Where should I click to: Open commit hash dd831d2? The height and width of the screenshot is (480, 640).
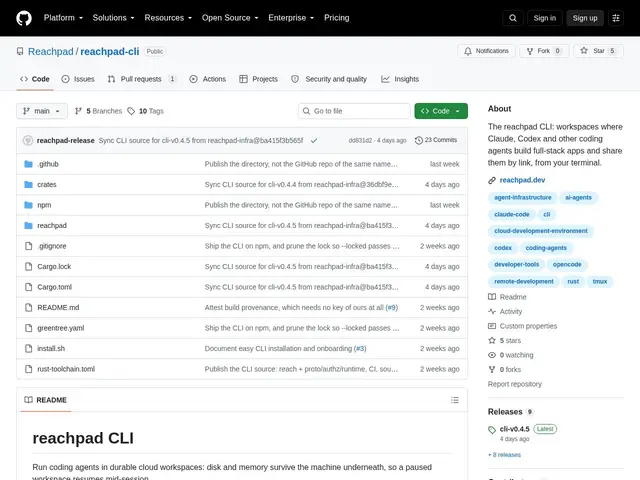coord(360,140)
